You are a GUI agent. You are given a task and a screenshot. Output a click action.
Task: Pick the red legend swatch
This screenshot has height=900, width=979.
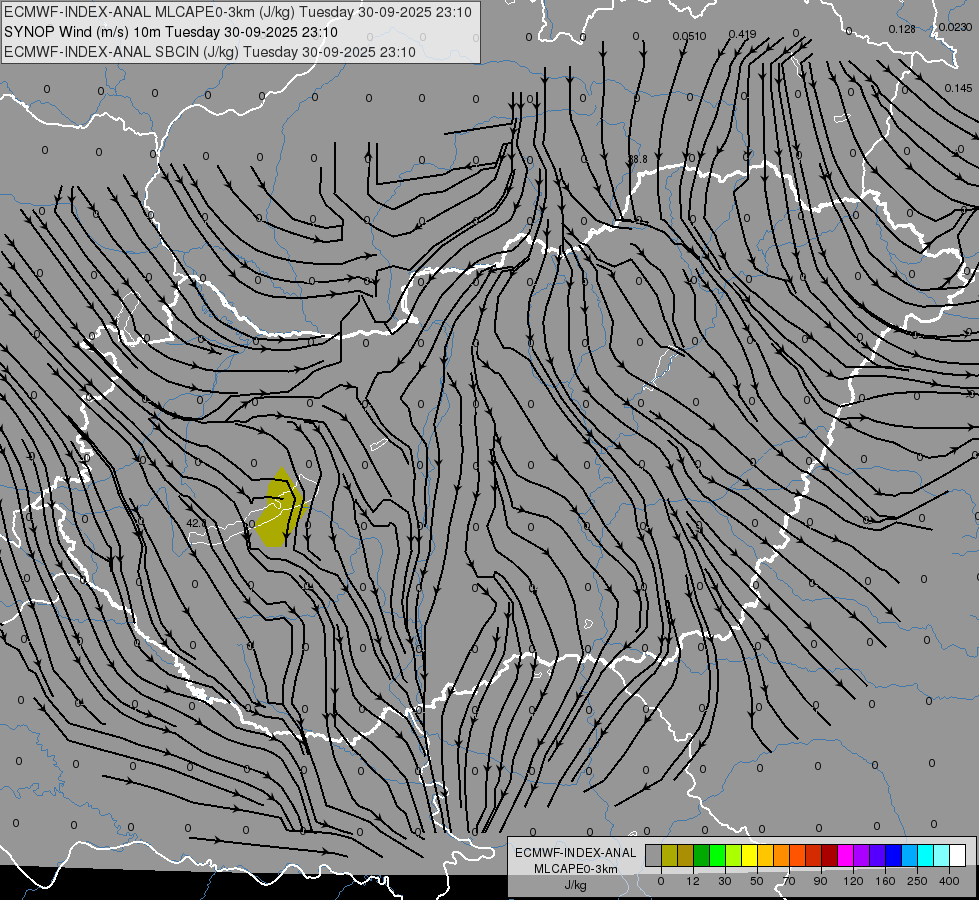point(814,855)
